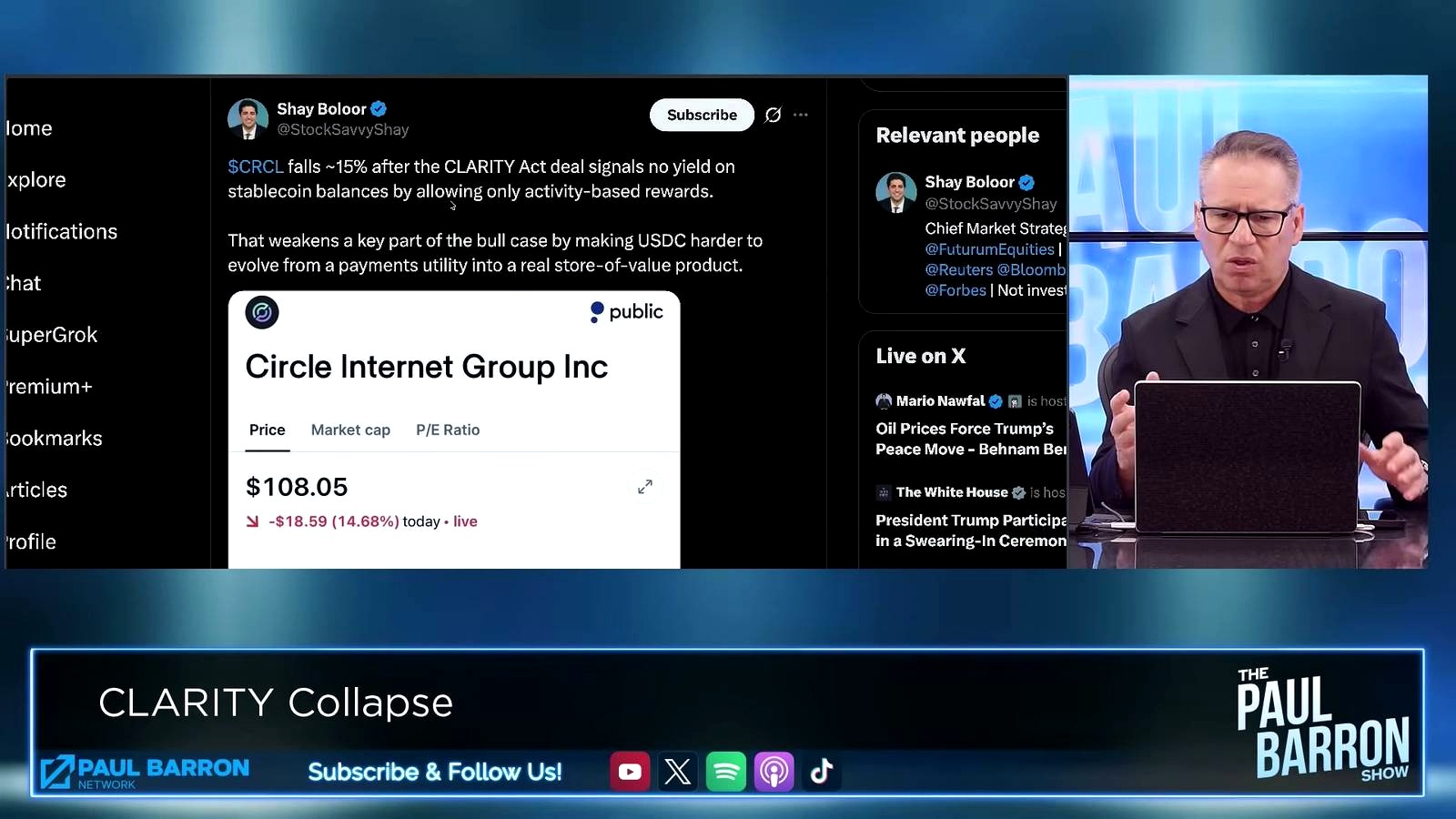Click the Relevant people heading
Viewport: 1456px width, 819px height.
pos(957,135)
